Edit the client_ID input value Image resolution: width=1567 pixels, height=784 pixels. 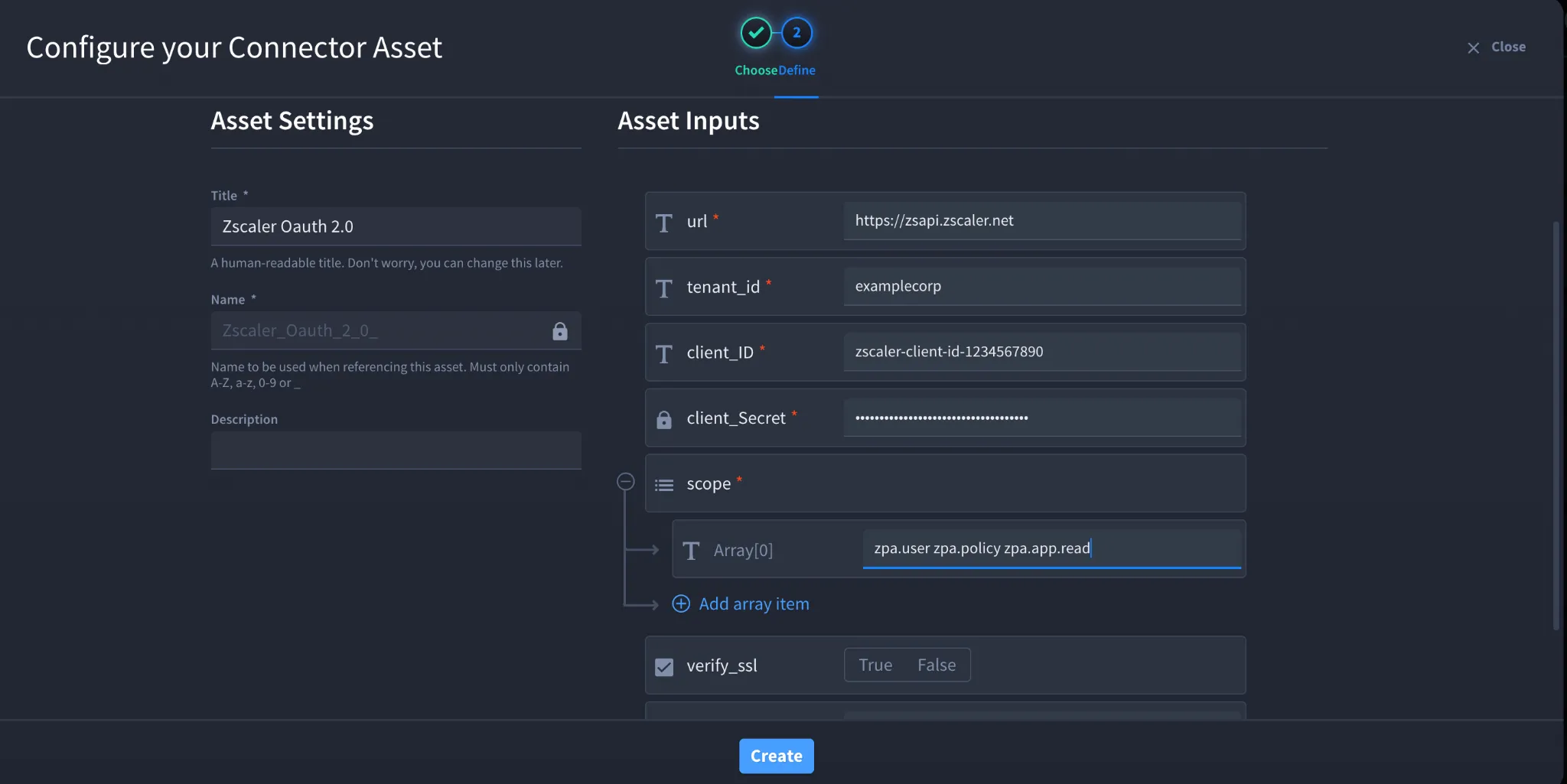[1042, 352]
